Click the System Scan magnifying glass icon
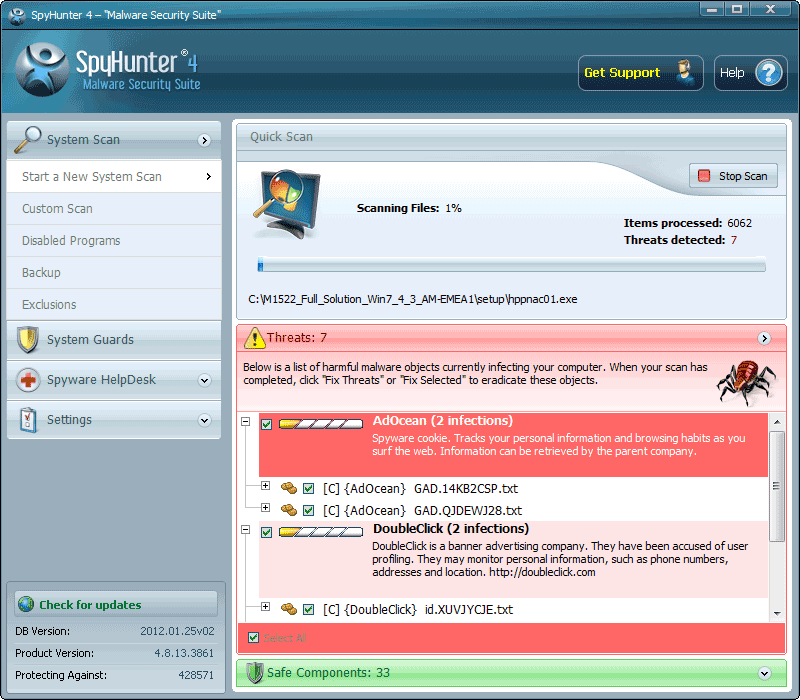The width and height of the screenshot is (800, 700). pyautogui.click(x=28, y=139)
